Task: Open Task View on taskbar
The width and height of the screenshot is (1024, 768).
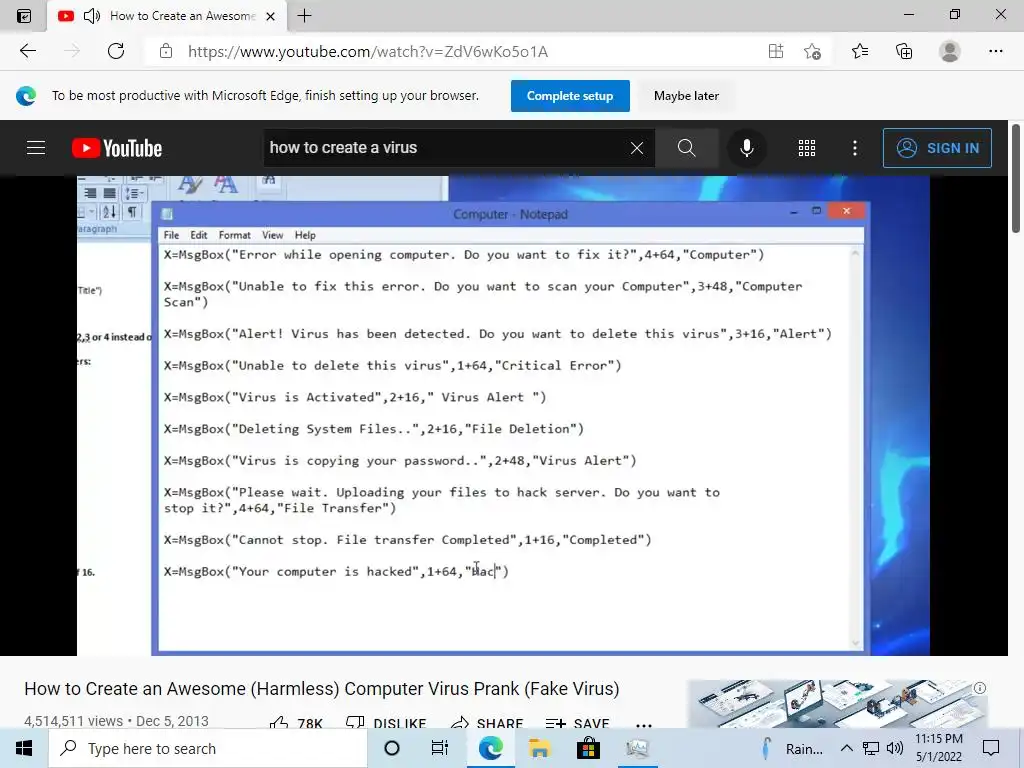Action: click(440, 748)
